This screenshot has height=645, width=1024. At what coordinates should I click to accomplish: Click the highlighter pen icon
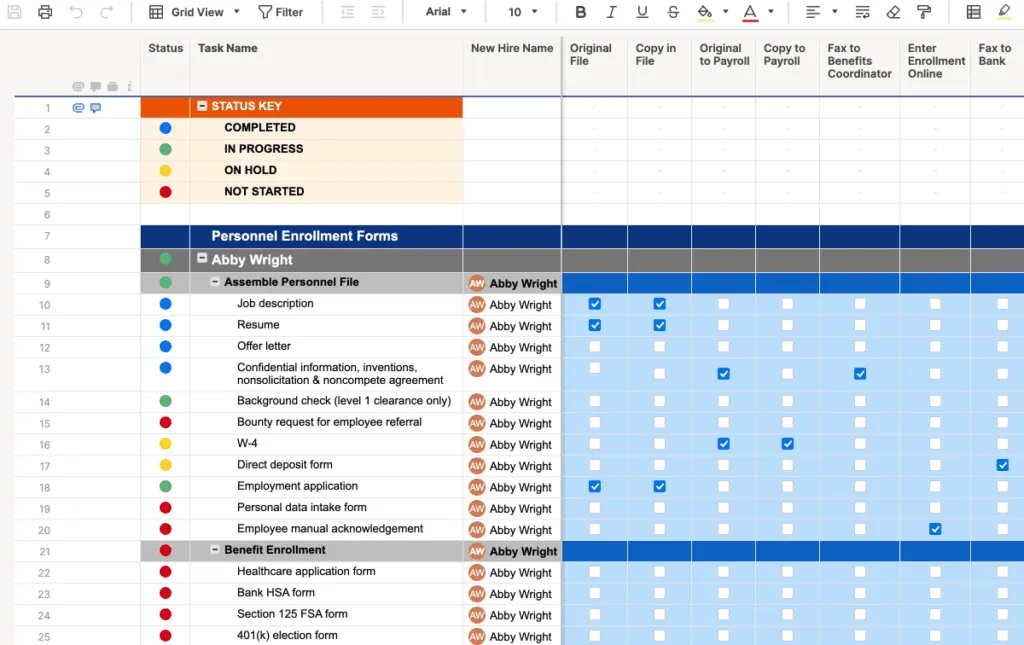click(x=1004, y=11)
